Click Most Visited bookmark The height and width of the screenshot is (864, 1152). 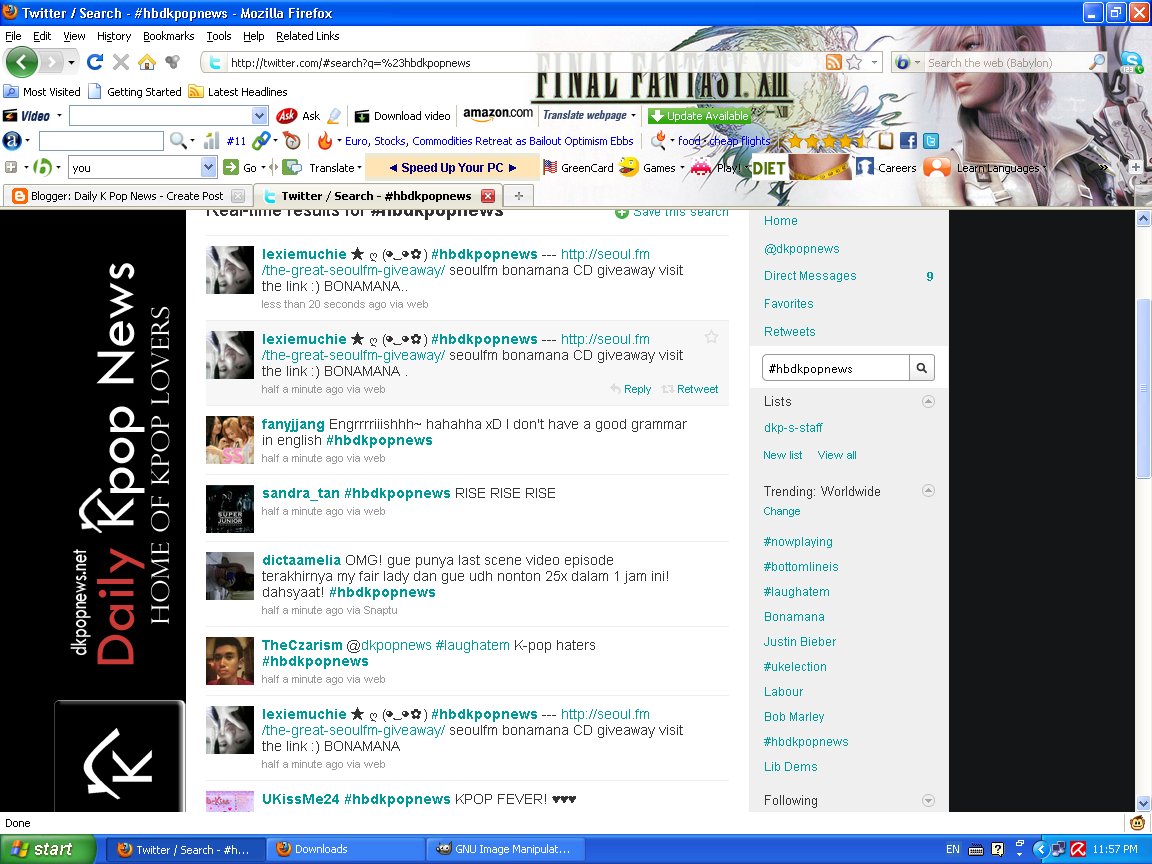point(42,92)
